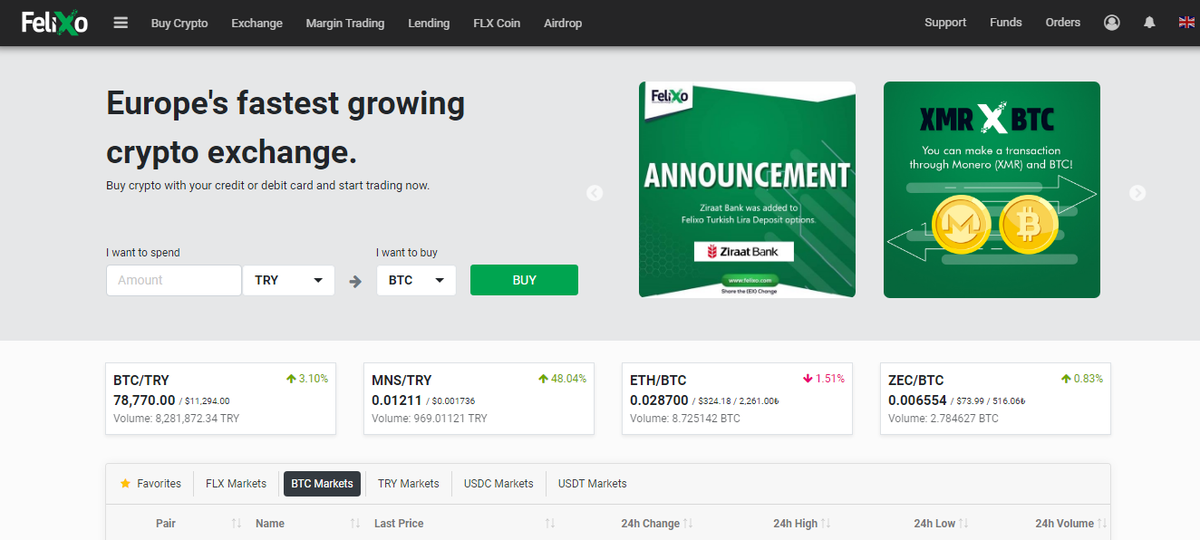Sort by 24h Change sort icon
The width and height of the screenshot is (1200, 540).
coord(688,523)
